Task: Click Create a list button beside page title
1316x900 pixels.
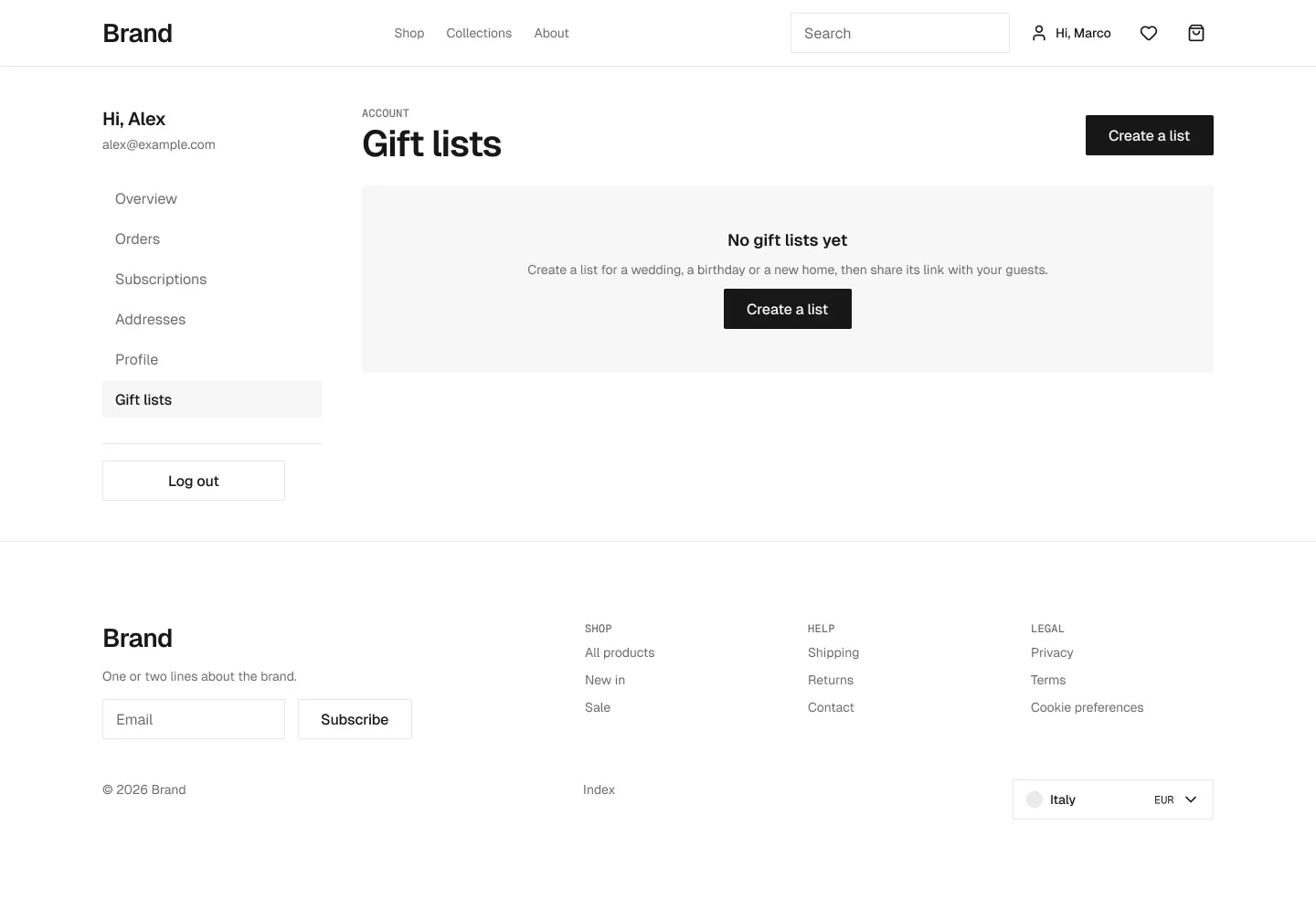Action: (1150, 135)
